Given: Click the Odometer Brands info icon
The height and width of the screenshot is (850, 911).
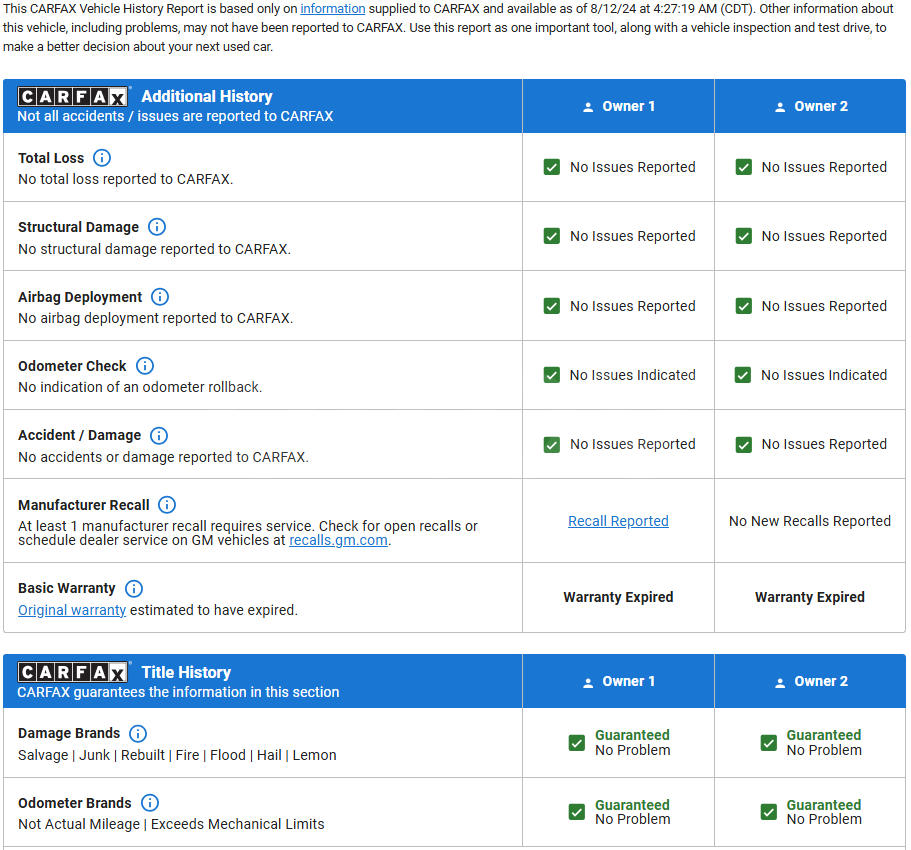Looking at the screenshot, I should [x=150, y=803].
